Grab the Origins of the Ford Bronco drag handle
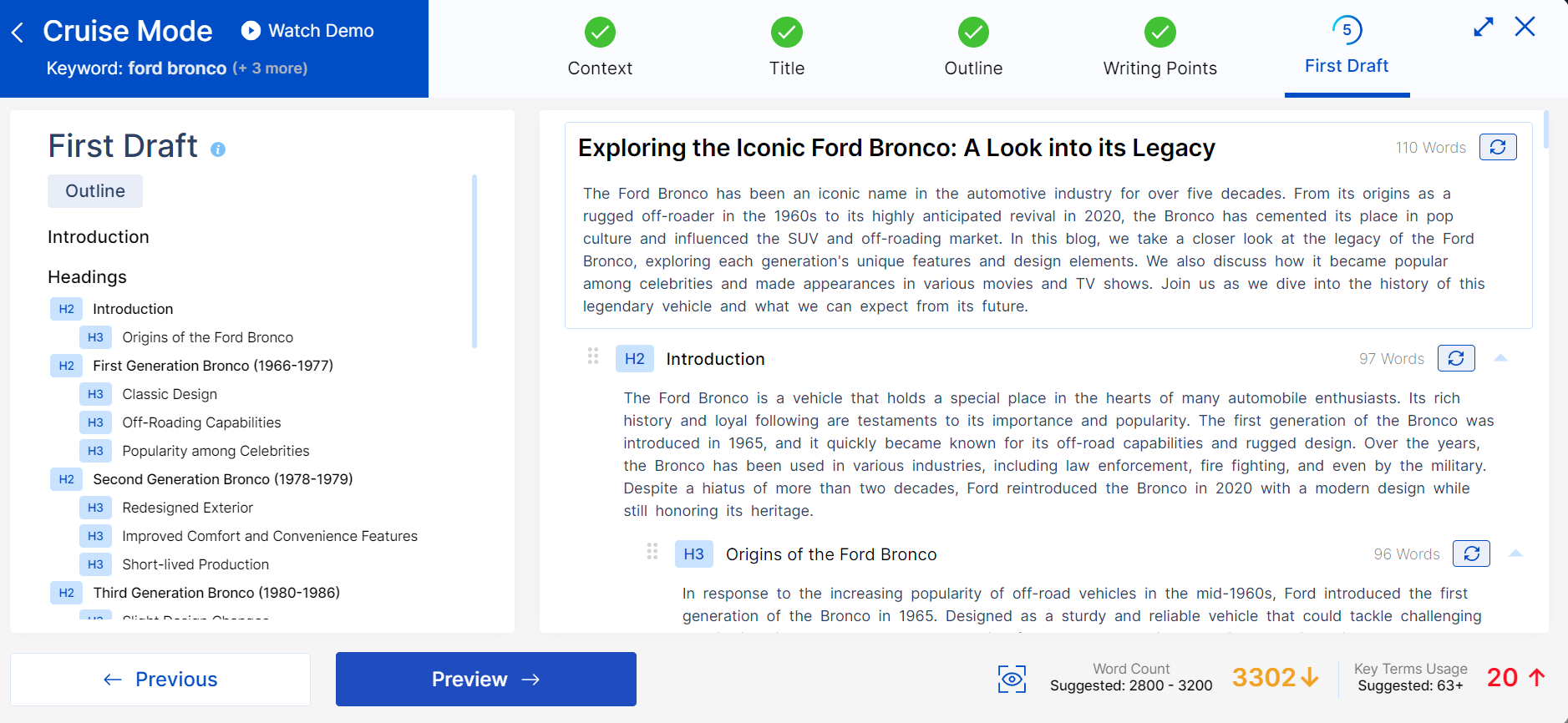 coord(652,552)
